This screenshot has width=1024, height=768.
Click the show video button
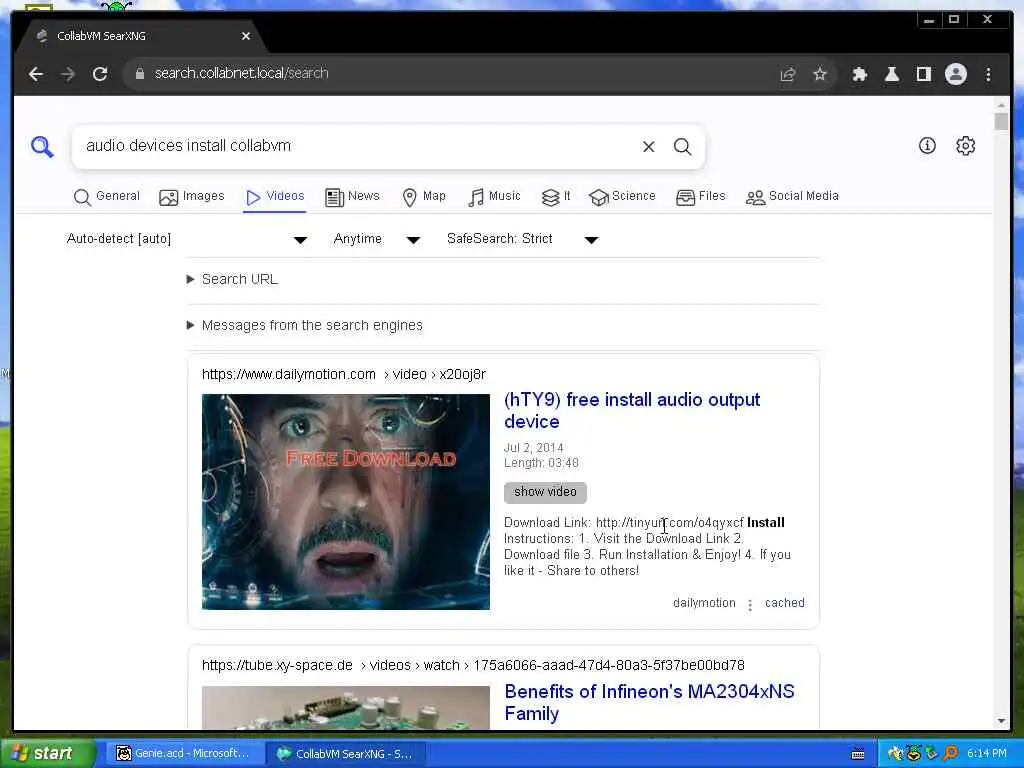(545, 492)
